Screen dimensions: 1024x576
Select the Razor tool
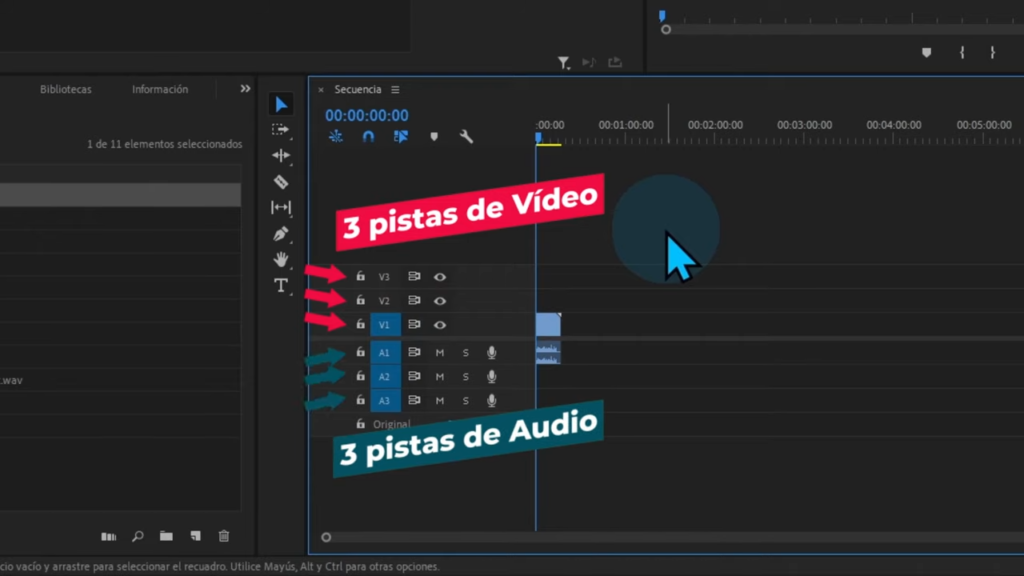[x=281, y=182]
